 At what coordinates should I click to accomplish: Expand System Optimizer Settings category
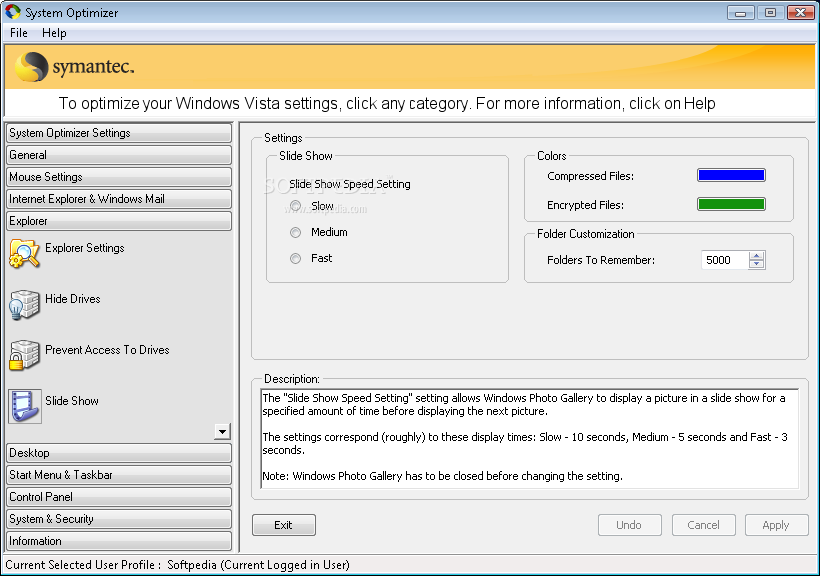point(119,133)
